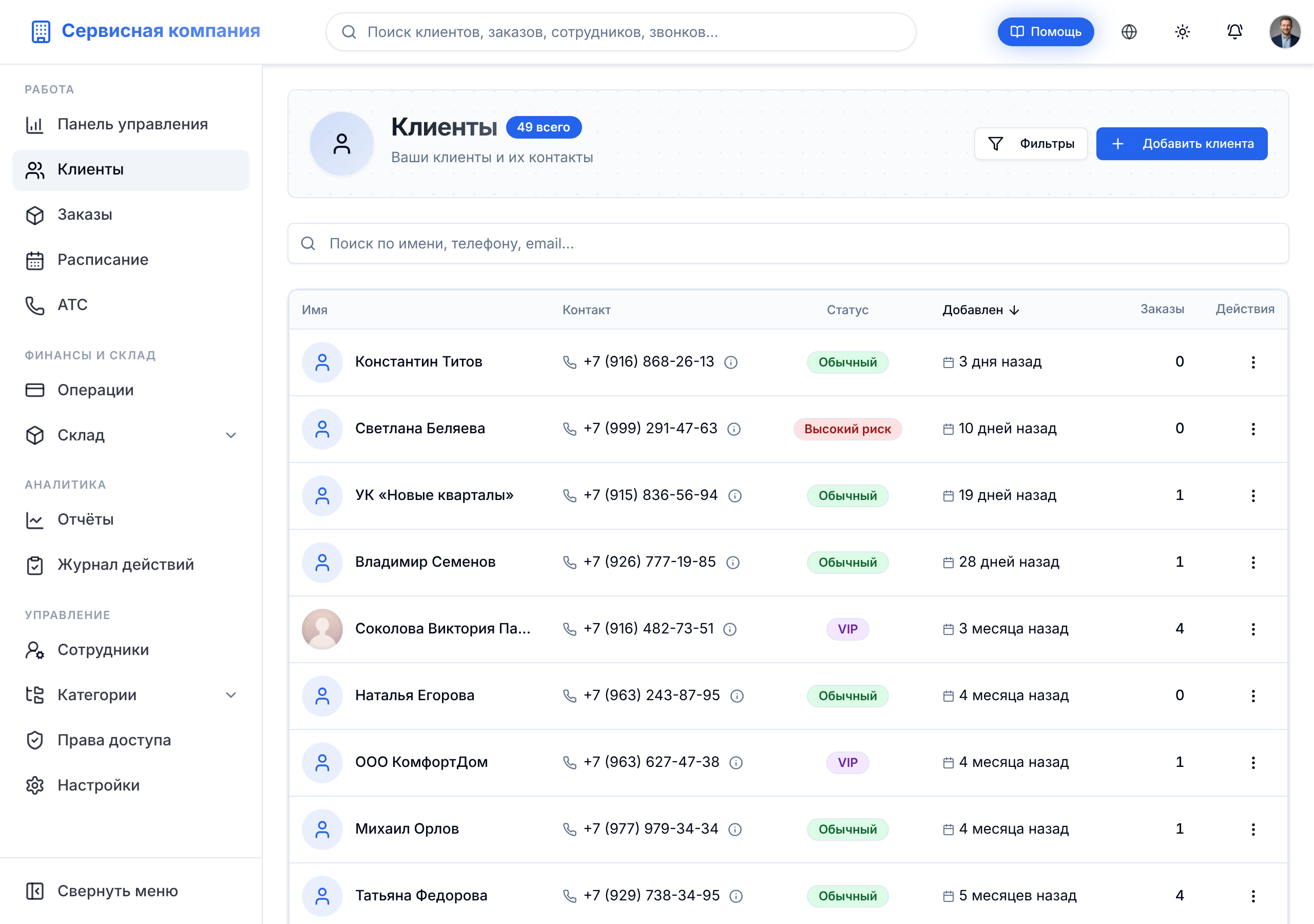This screenshot has height=924, width=1314.
Task: Click info icon next to +7 (916) 482-73-51
Action: coord(730,629)
